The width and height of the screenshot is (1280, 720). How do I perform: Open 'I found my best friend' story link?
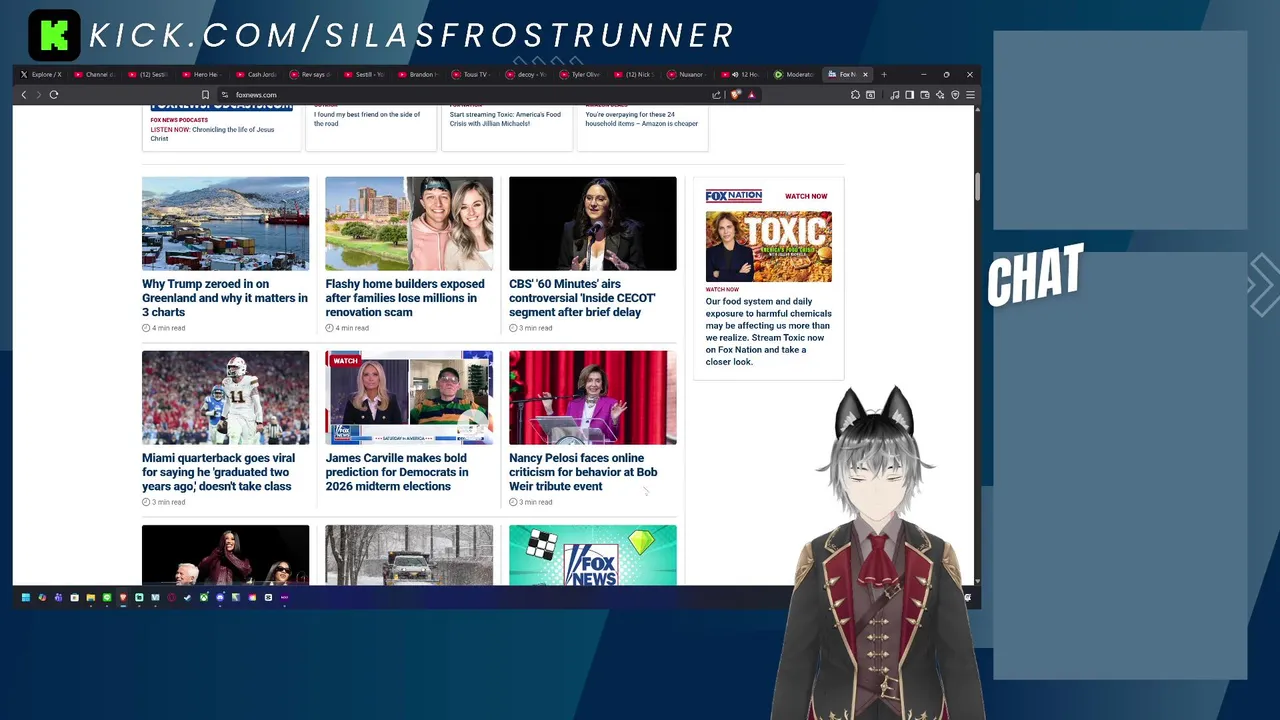367,119
